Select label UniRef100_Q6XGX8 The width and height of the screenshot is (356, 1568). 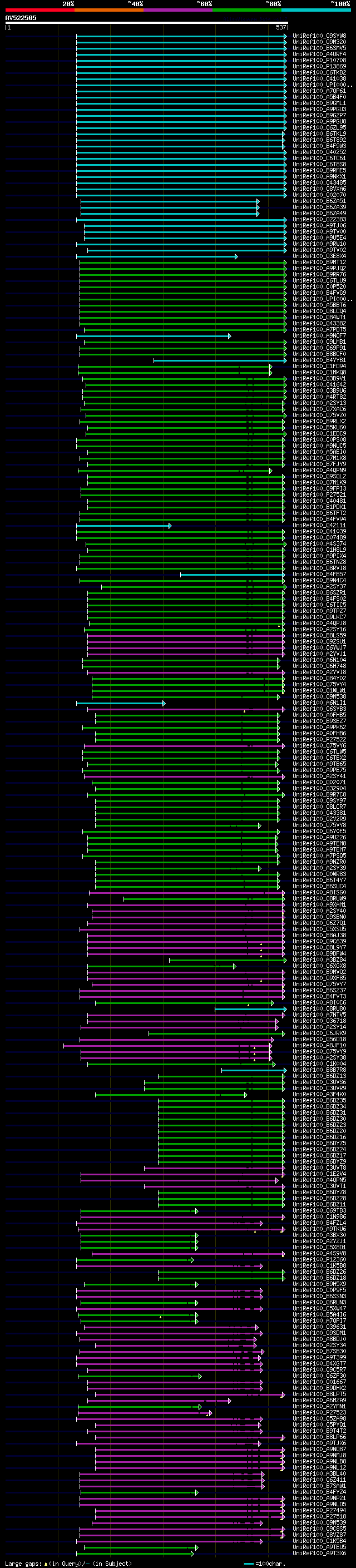(x=319, y=967)
